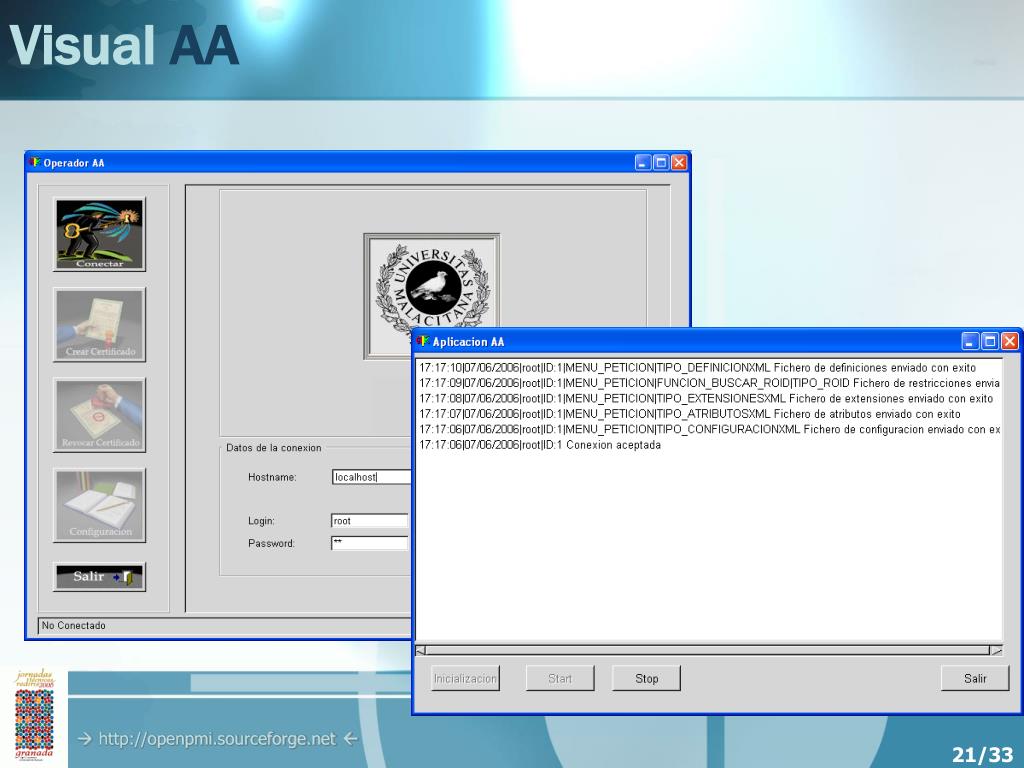Click the Operador AA title bar text
Image resolution: width=1024 pixels, height=768 pixels.
(74, 163)
